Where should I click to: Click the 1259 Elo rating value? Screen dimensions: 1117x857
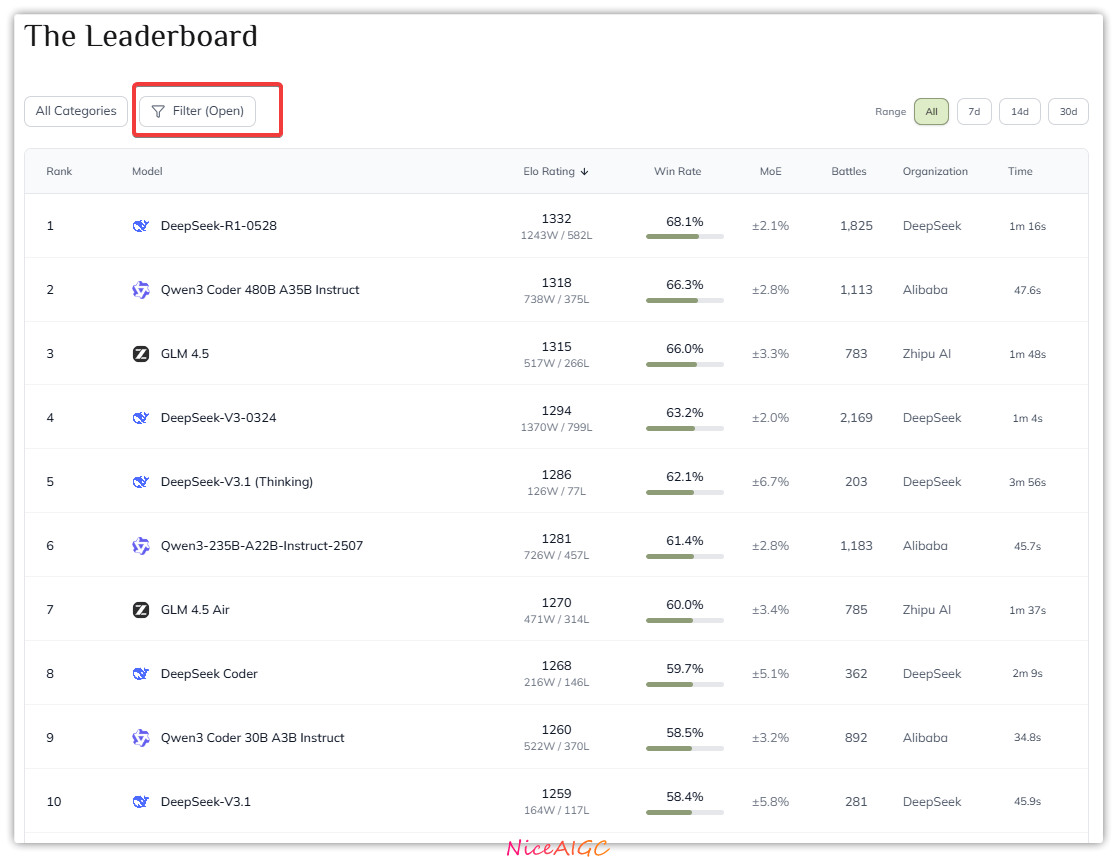click(x=556, y=794)
